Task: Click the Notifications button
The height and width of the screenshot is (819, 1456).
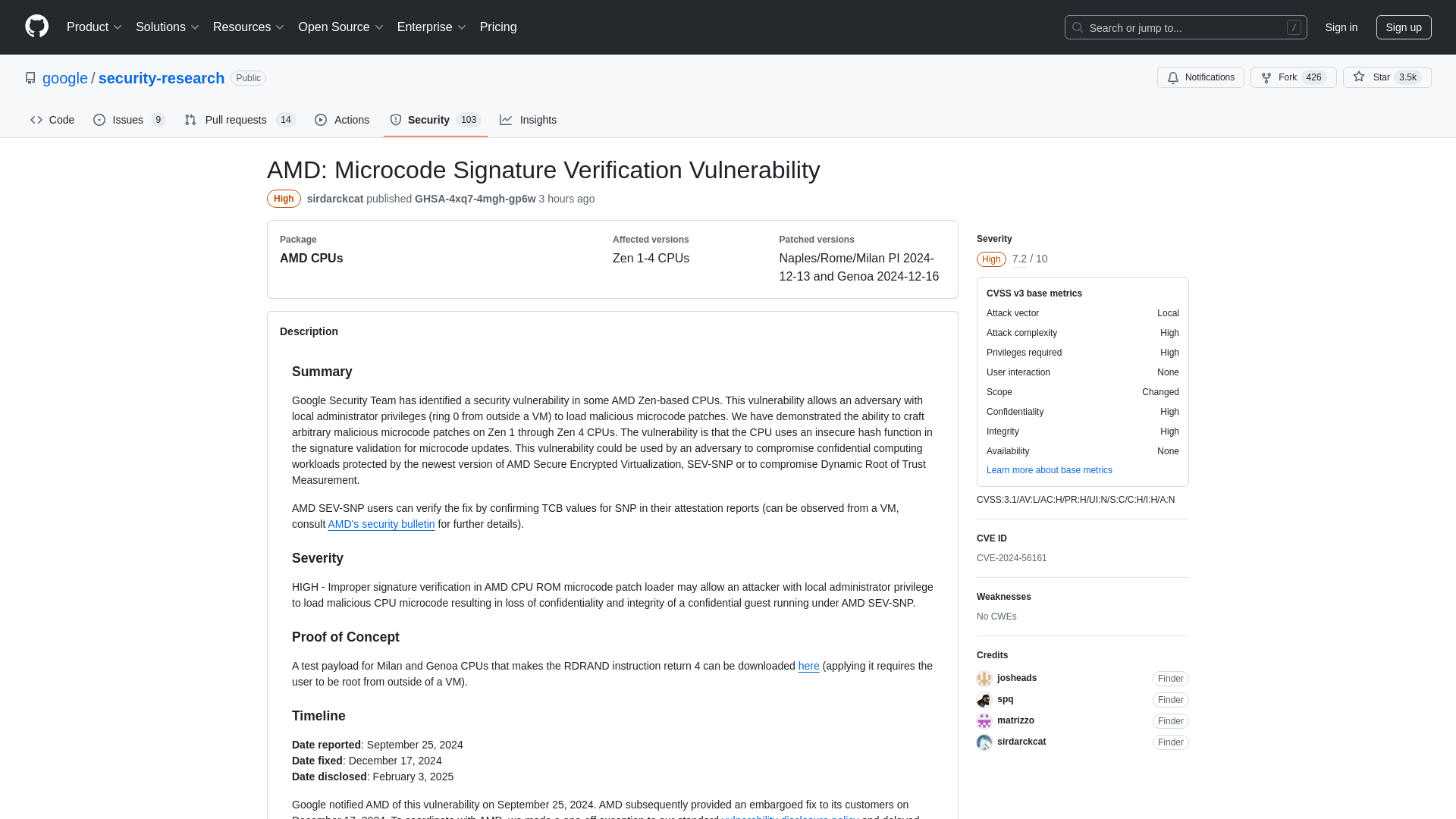Action: coord(1200,77)
